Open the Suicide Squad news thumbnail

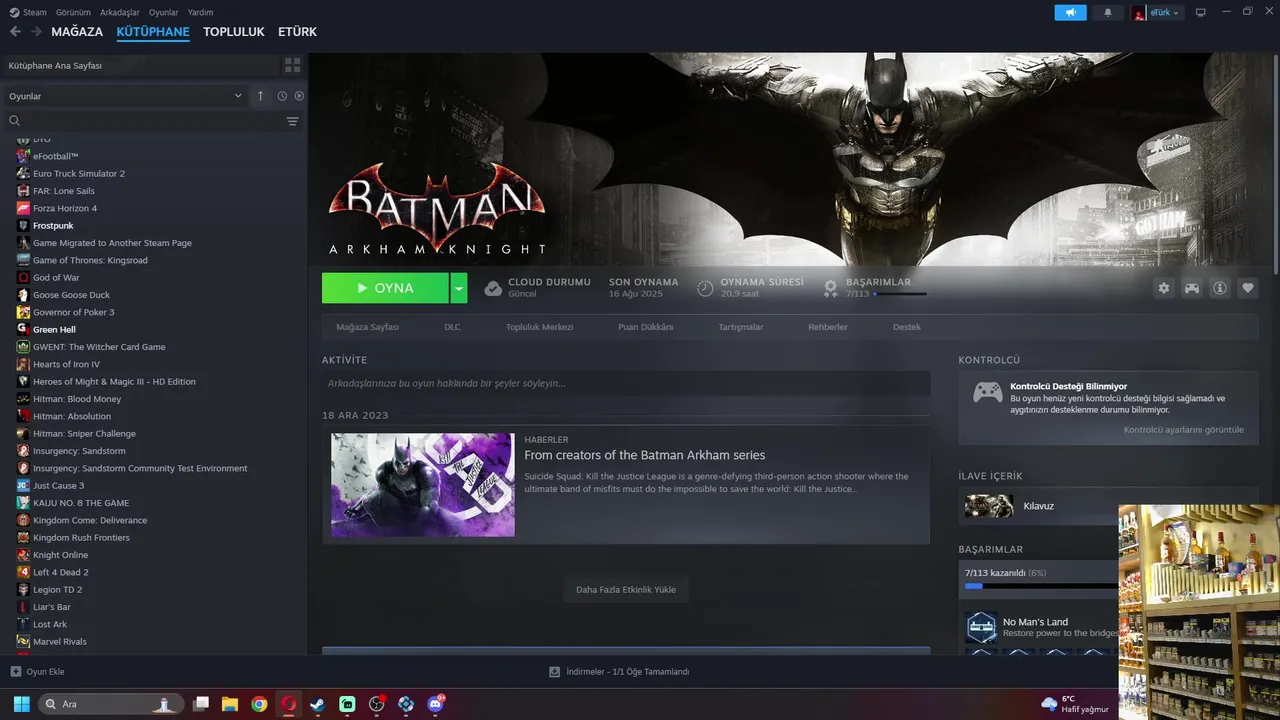coord(423,485)
